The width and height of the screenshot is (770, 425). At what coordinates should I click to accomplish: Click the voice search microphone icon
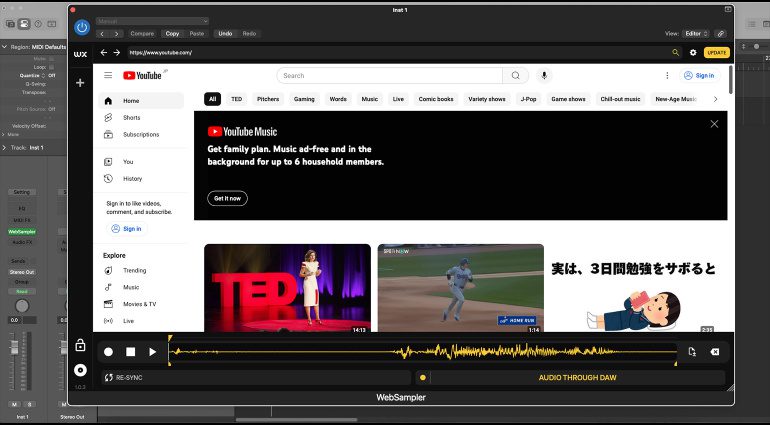[x=544, y=76]
